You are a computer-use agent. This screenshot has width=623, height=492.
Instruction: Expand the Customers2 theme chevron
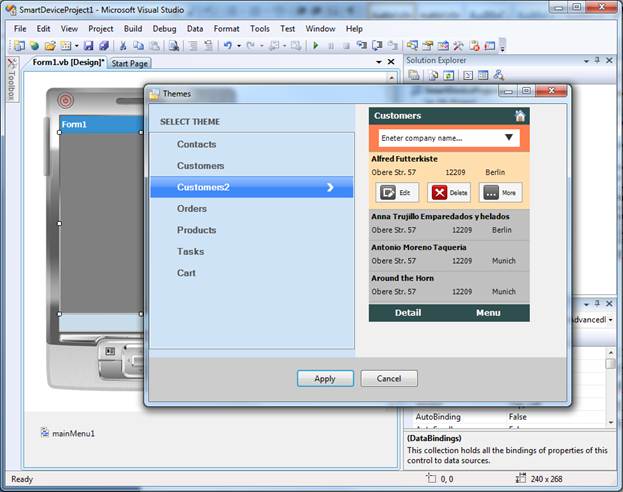[x=330, y=187]
